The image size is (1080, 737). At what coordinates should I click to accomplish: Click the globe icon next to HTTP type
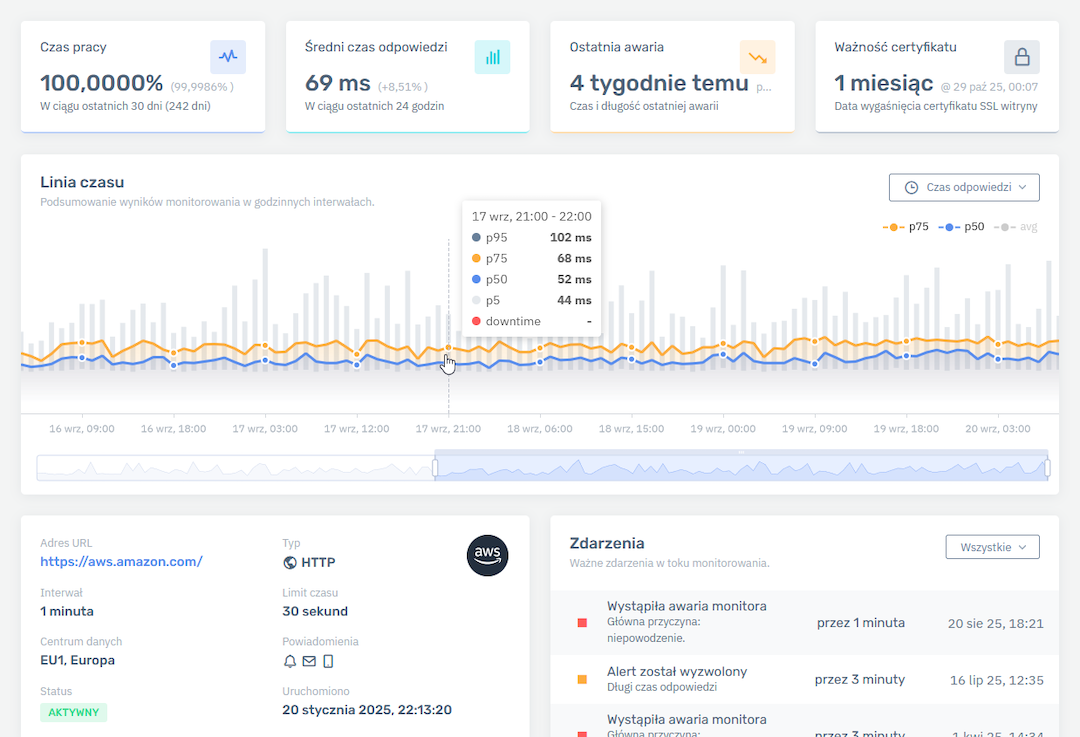pyautogui.click(x=290, y=563)
